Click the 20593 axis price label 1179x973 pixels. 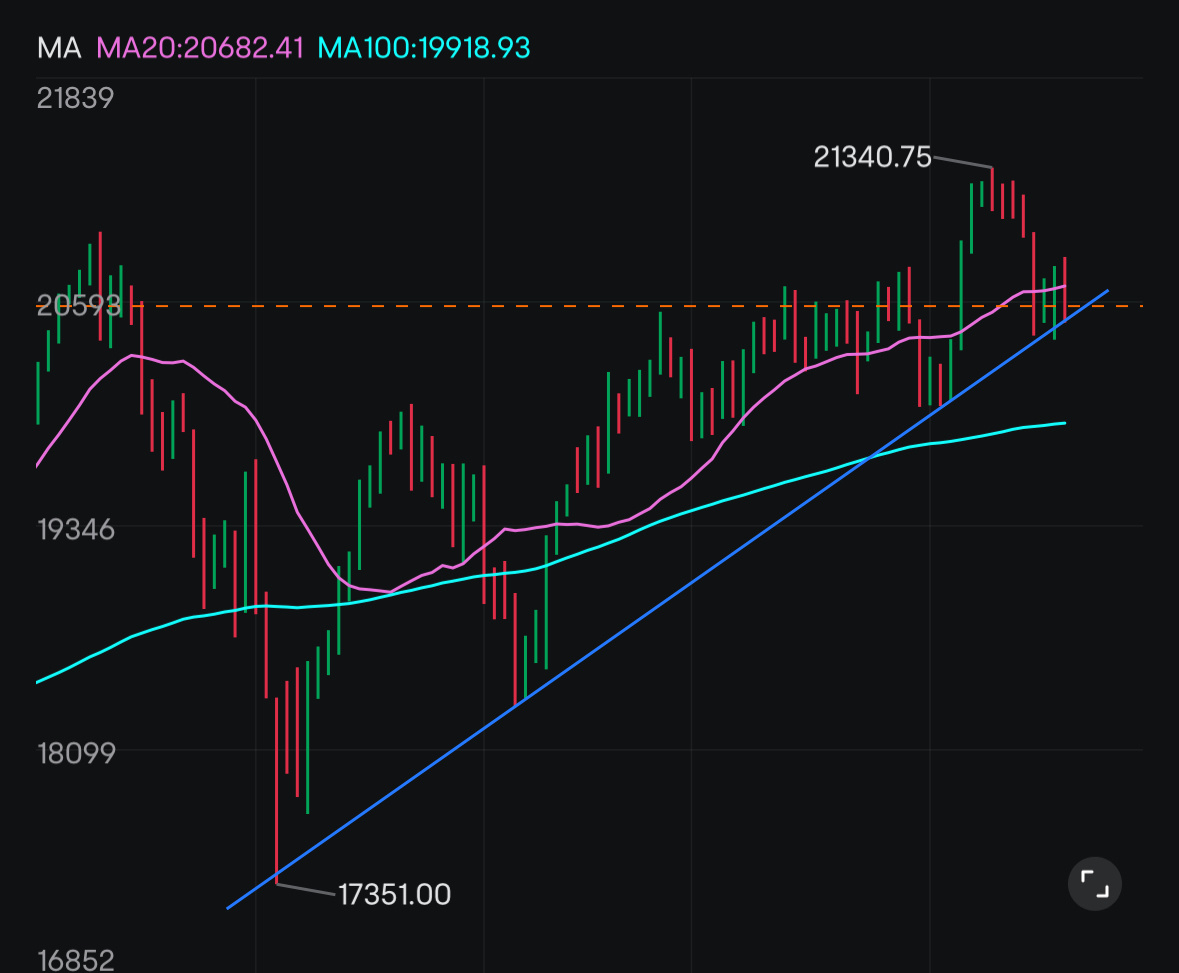click(78, 305)
